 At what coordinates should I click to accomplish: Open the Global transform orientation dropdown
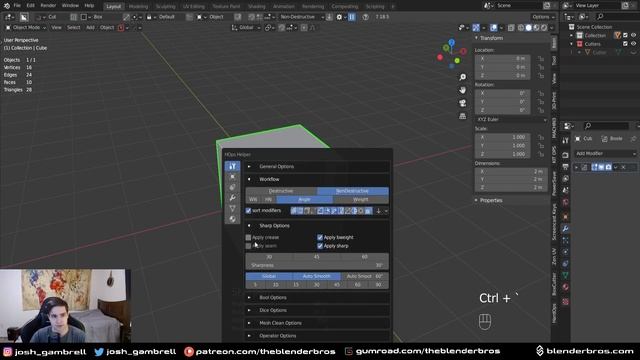(x=246, y=28)
